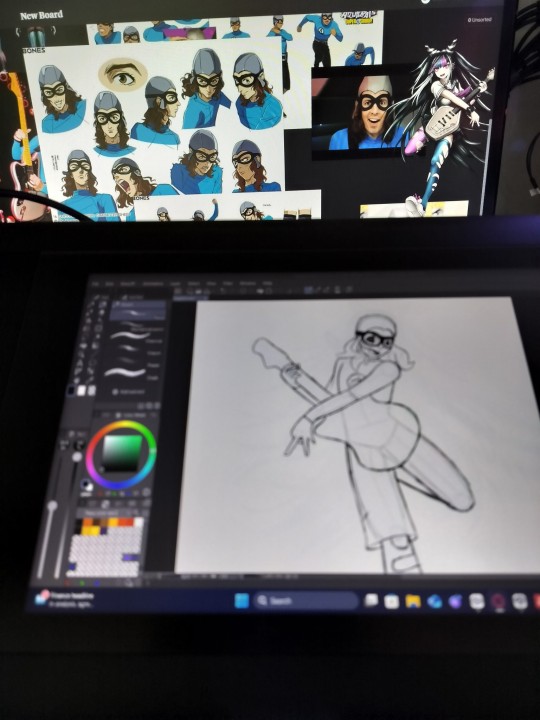Click the Add sub tool button

(129, 392)
